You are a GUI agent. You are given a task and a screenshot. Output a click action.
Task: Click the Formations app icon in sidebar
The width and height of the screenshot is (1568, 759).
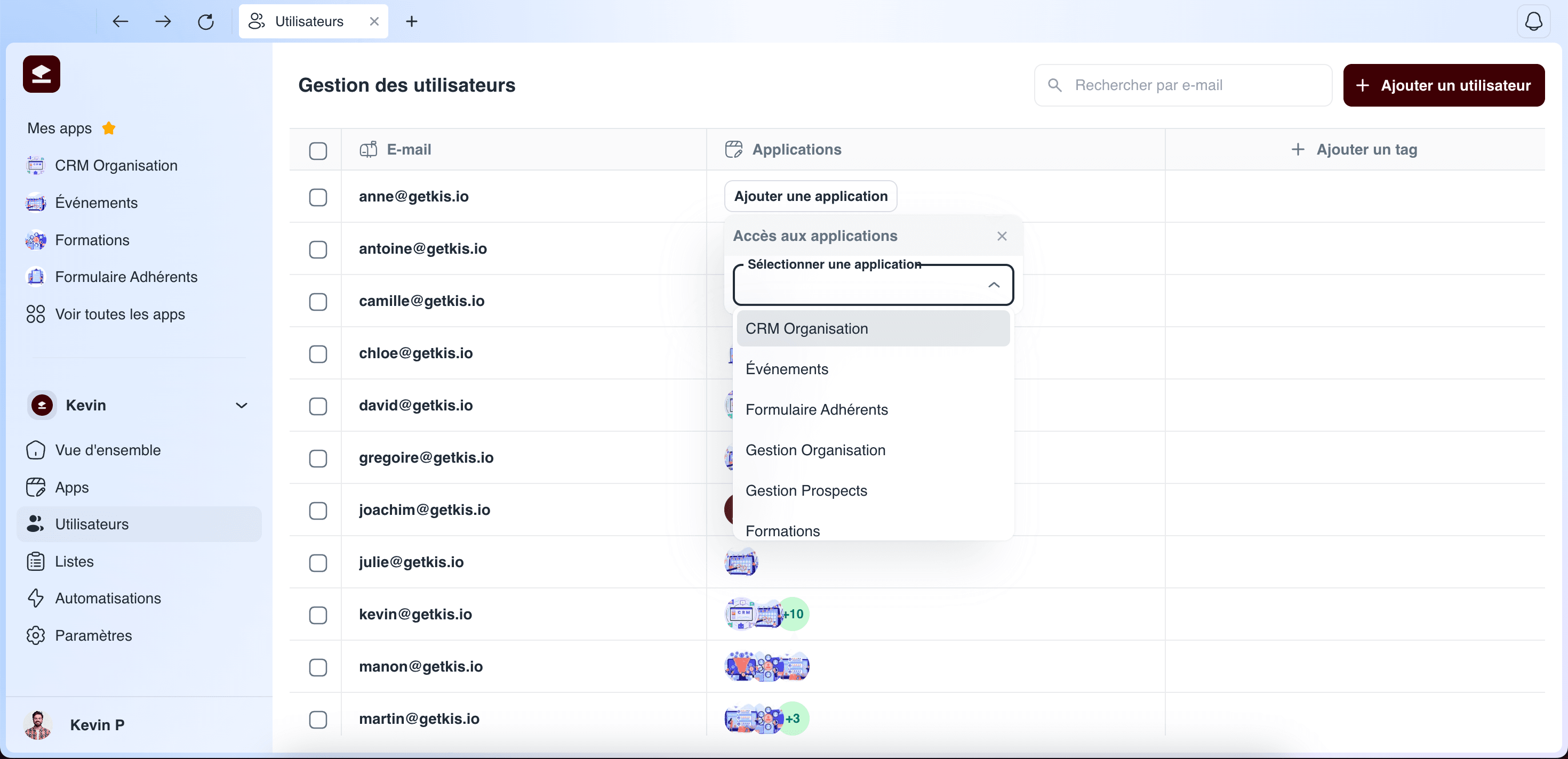point(35,240)
